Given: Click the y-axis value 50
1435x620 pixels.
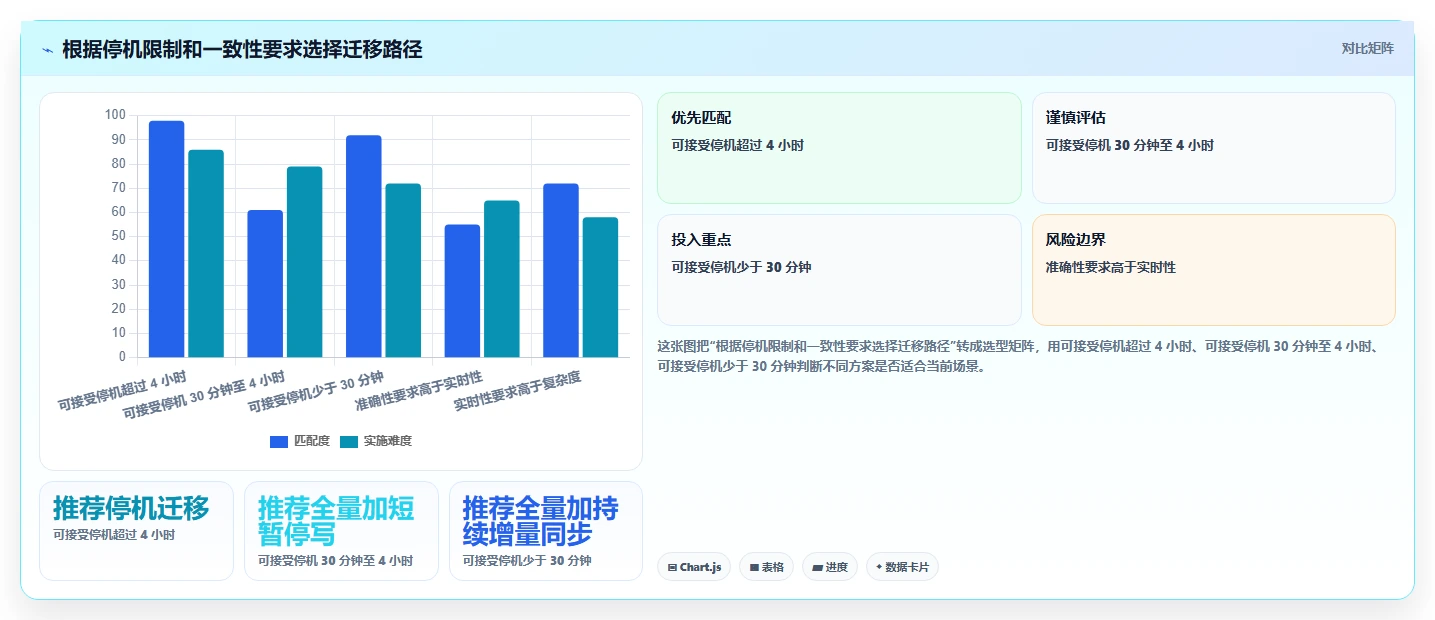Looking at the screenshot, I should [x=118, y=236].
